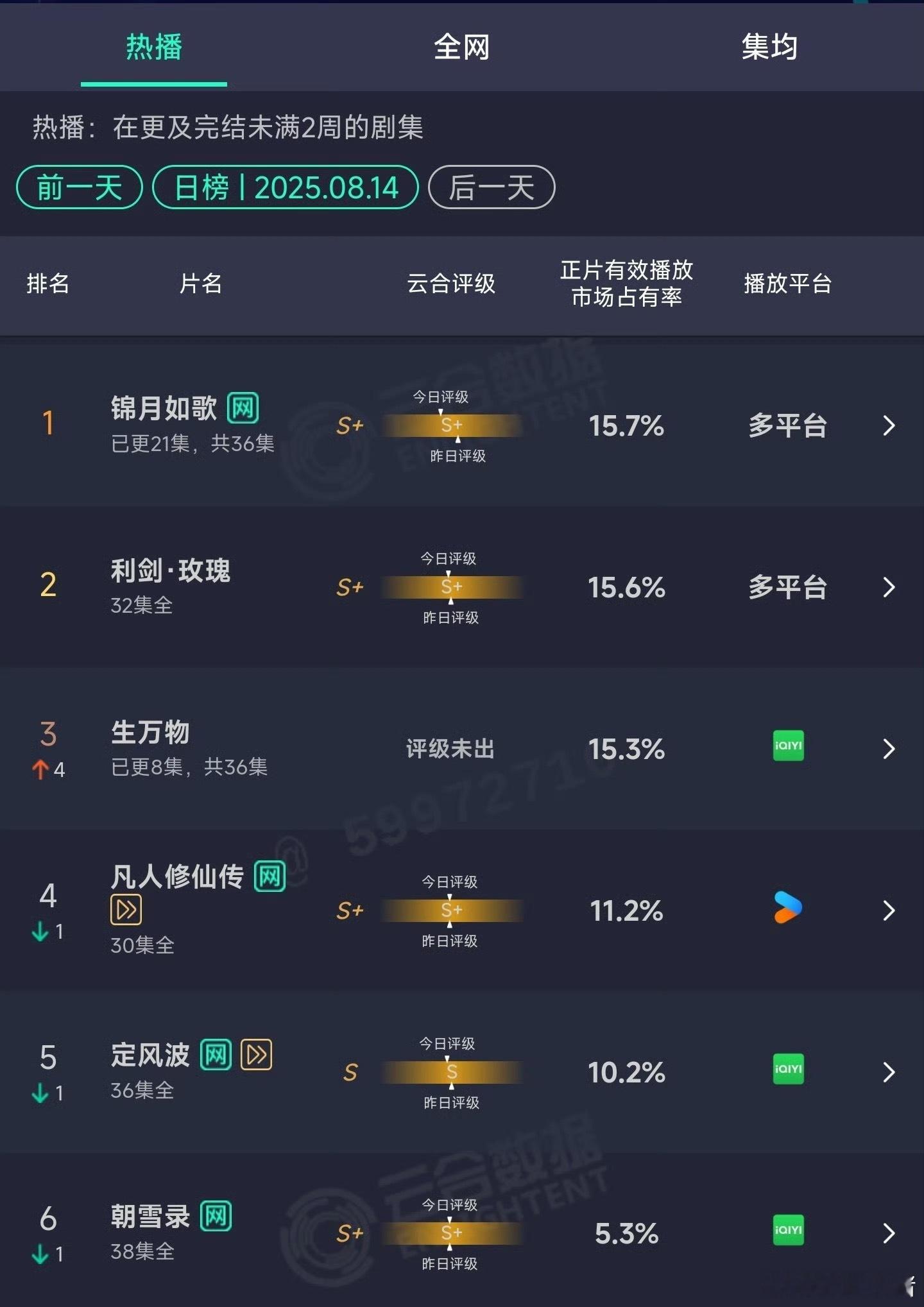Click the fast-forward badge next to 定风波

(x=257, y=1055)
